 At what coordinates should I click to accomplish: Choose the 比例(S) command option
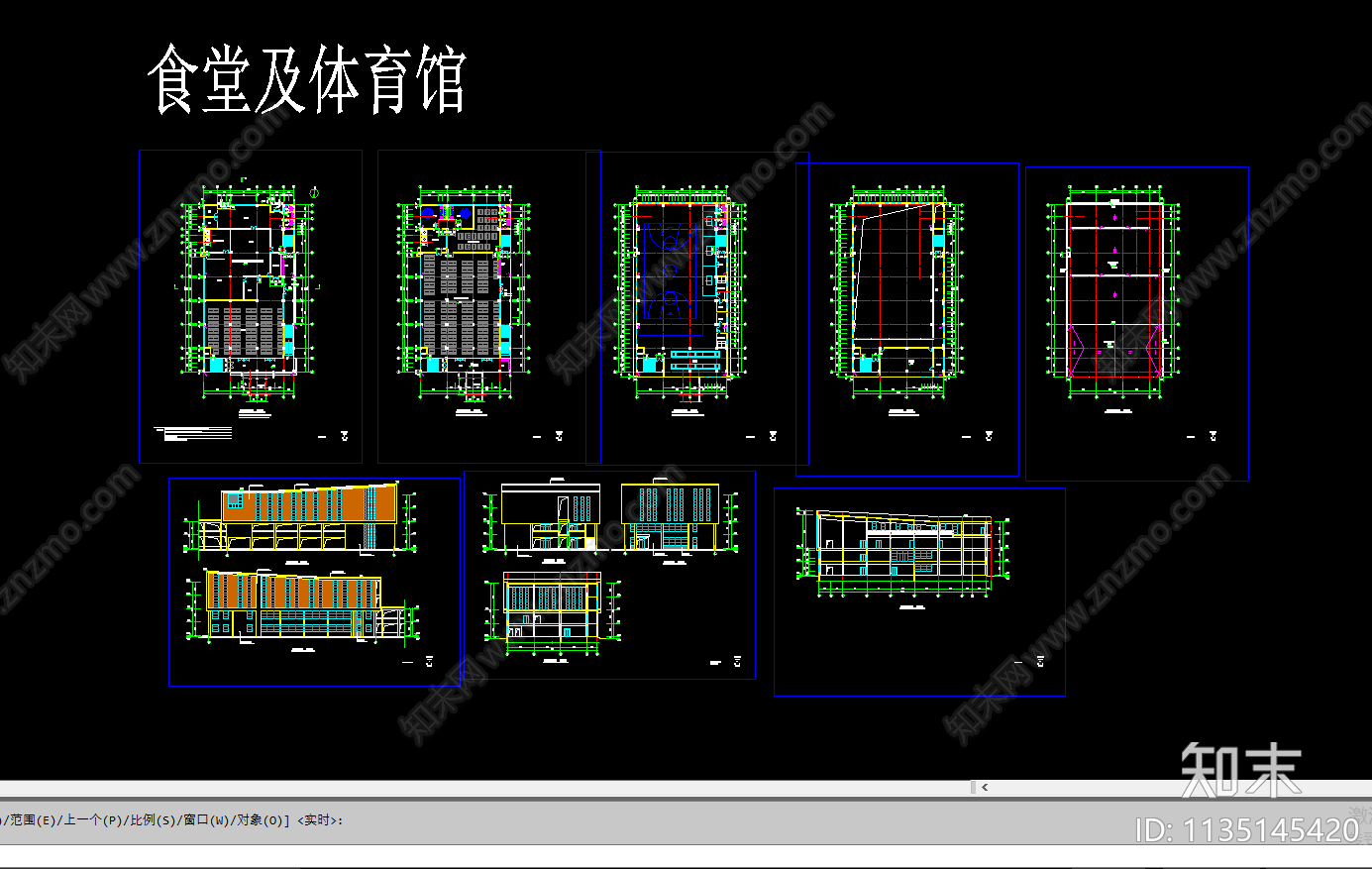(154, 820)
